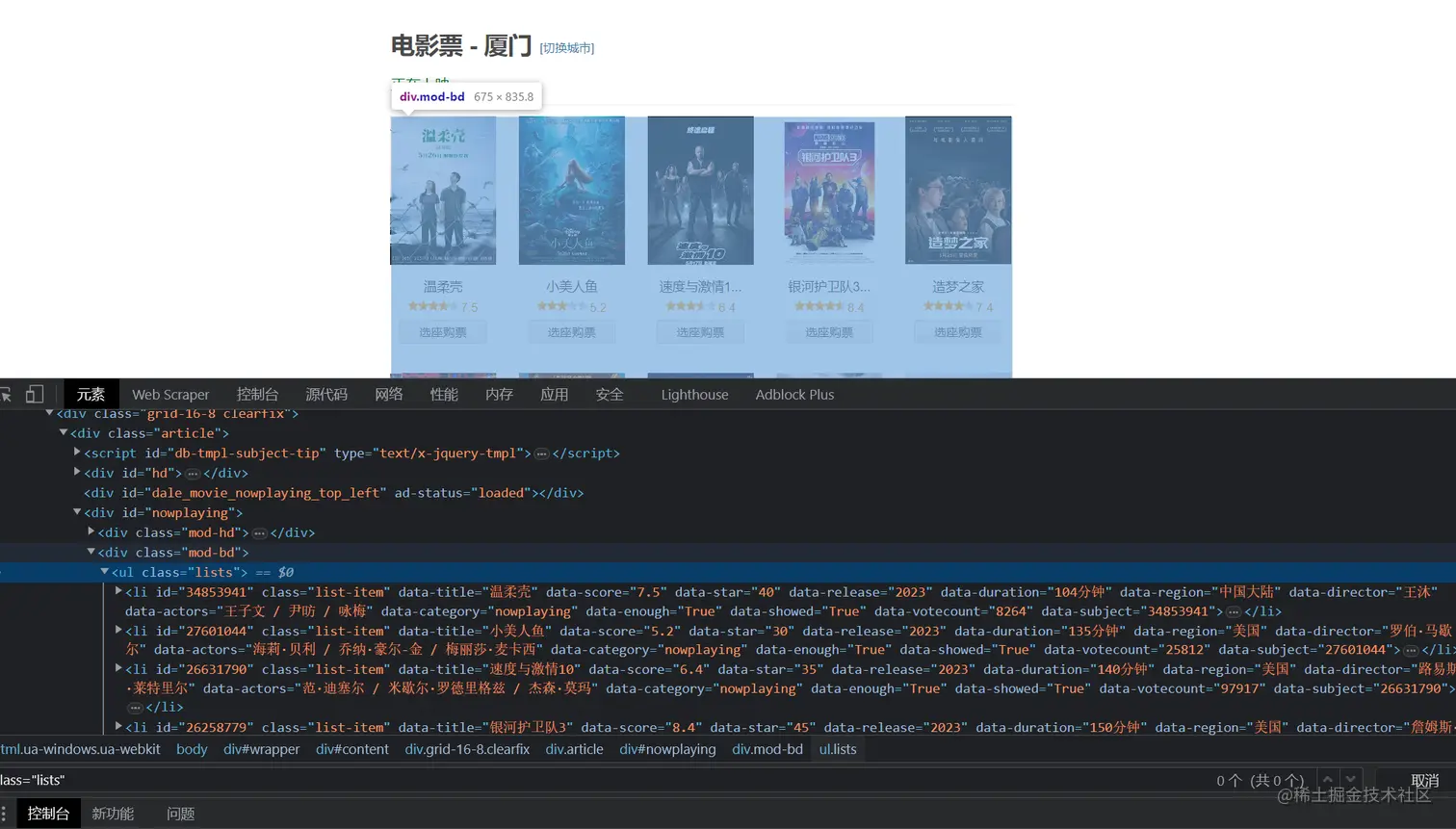Open the 安全 tab
1456x829 pixels.
click(x=610, y=395)
